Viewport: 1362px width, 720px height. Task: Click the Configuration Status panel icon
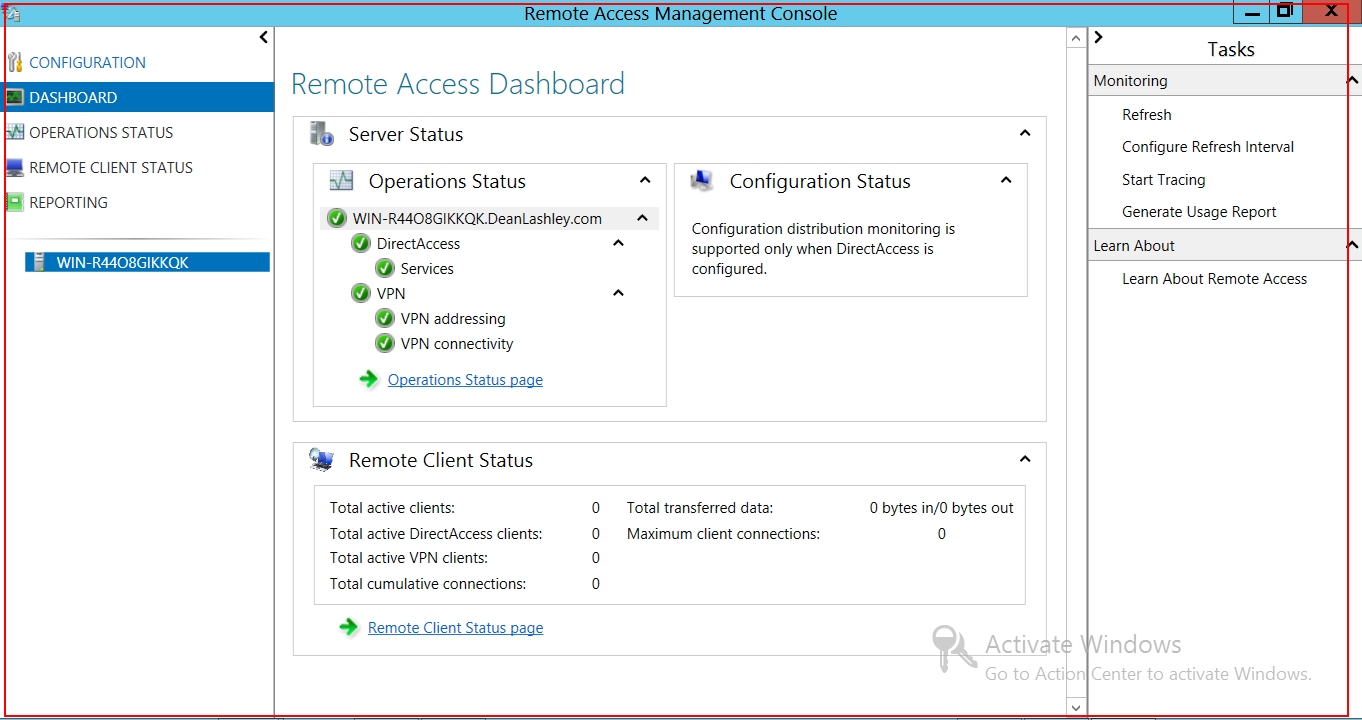pyautogui.click(x=702, y=181)
